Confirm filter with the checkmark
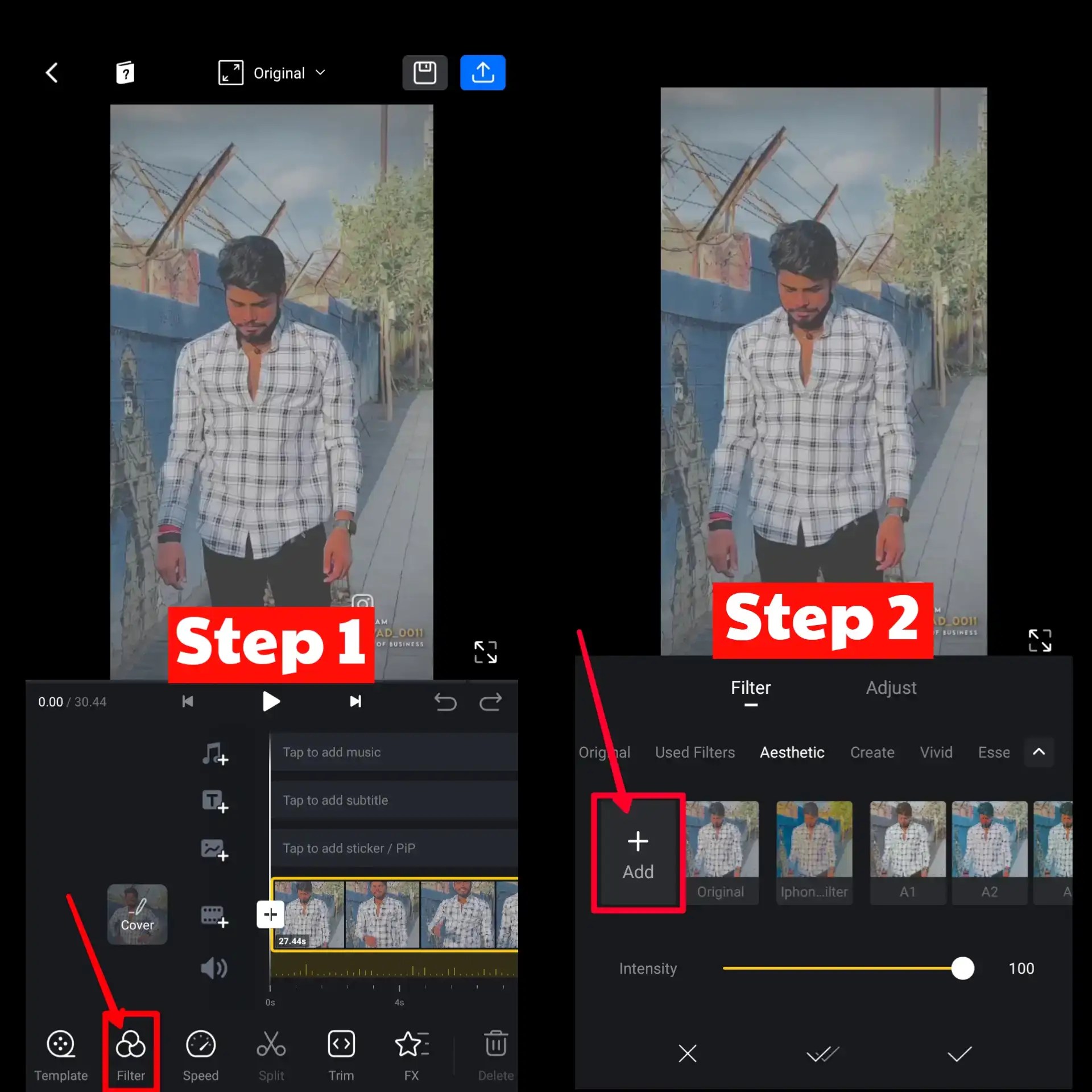This screenshot has height=1092, width=1092. point(959,1054)
